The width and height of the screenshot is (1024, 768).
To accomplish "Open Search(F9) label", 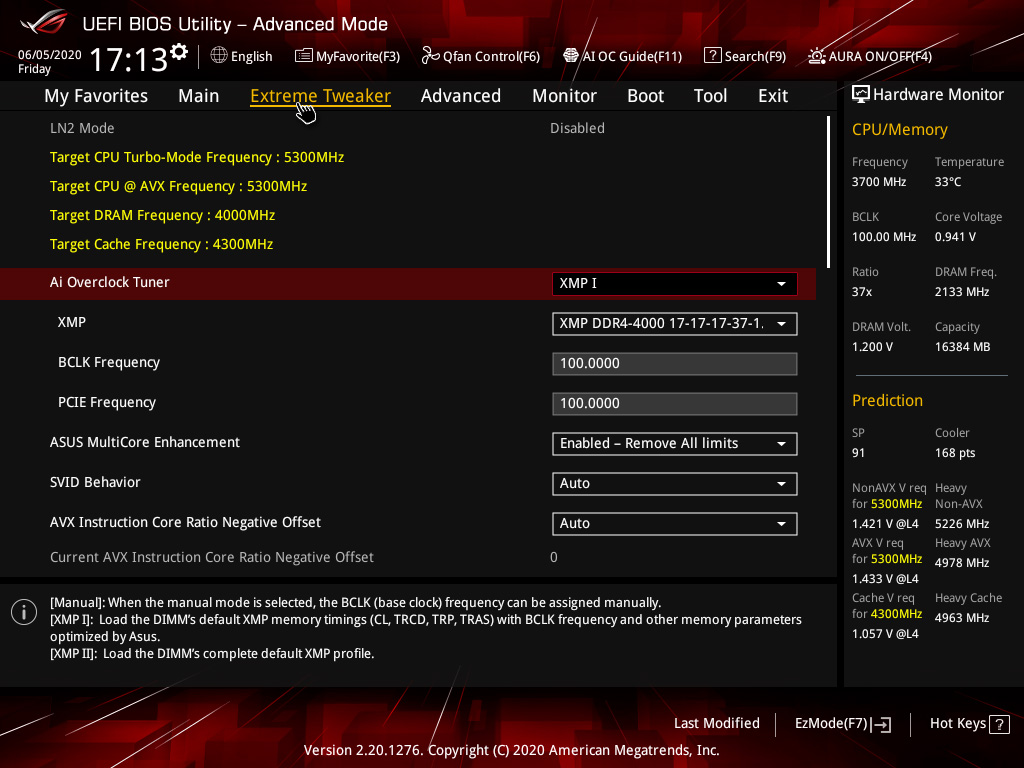I will coord(755,56).
